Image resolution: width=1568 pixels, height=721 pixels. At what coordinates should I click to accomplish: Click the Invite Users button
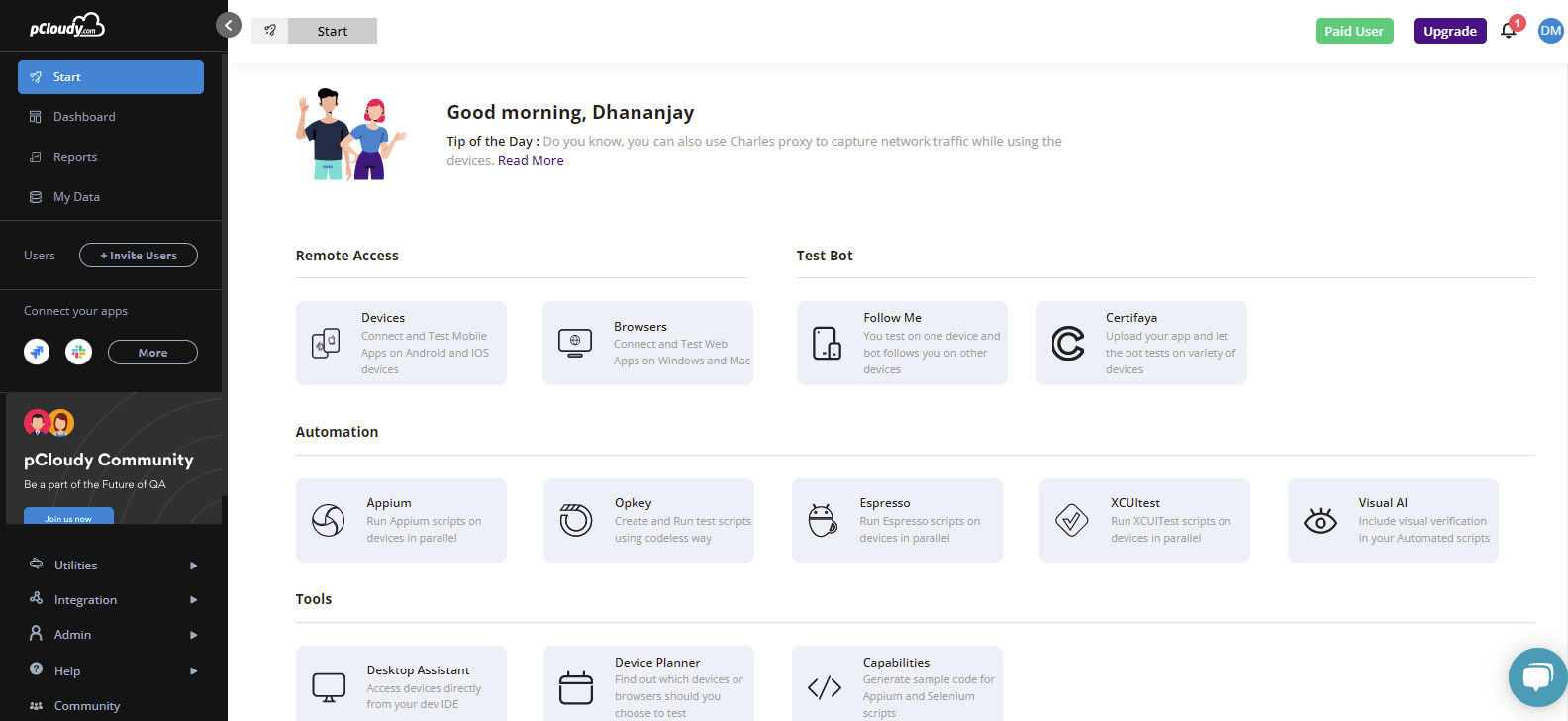[x=139, y=256]
